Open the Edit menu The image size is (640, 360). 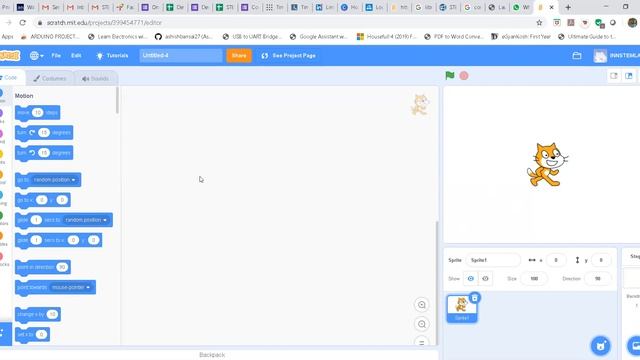pos(76,56)
